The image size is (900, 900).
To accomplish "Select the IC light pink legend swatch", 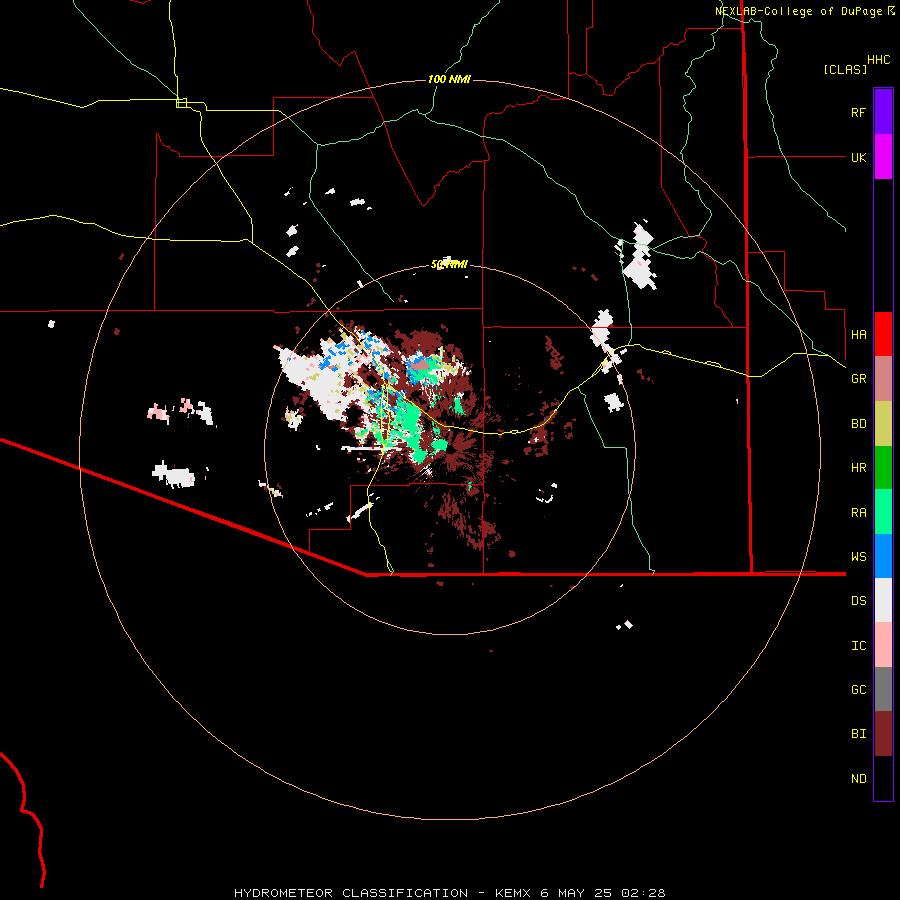I will (883, 645).
